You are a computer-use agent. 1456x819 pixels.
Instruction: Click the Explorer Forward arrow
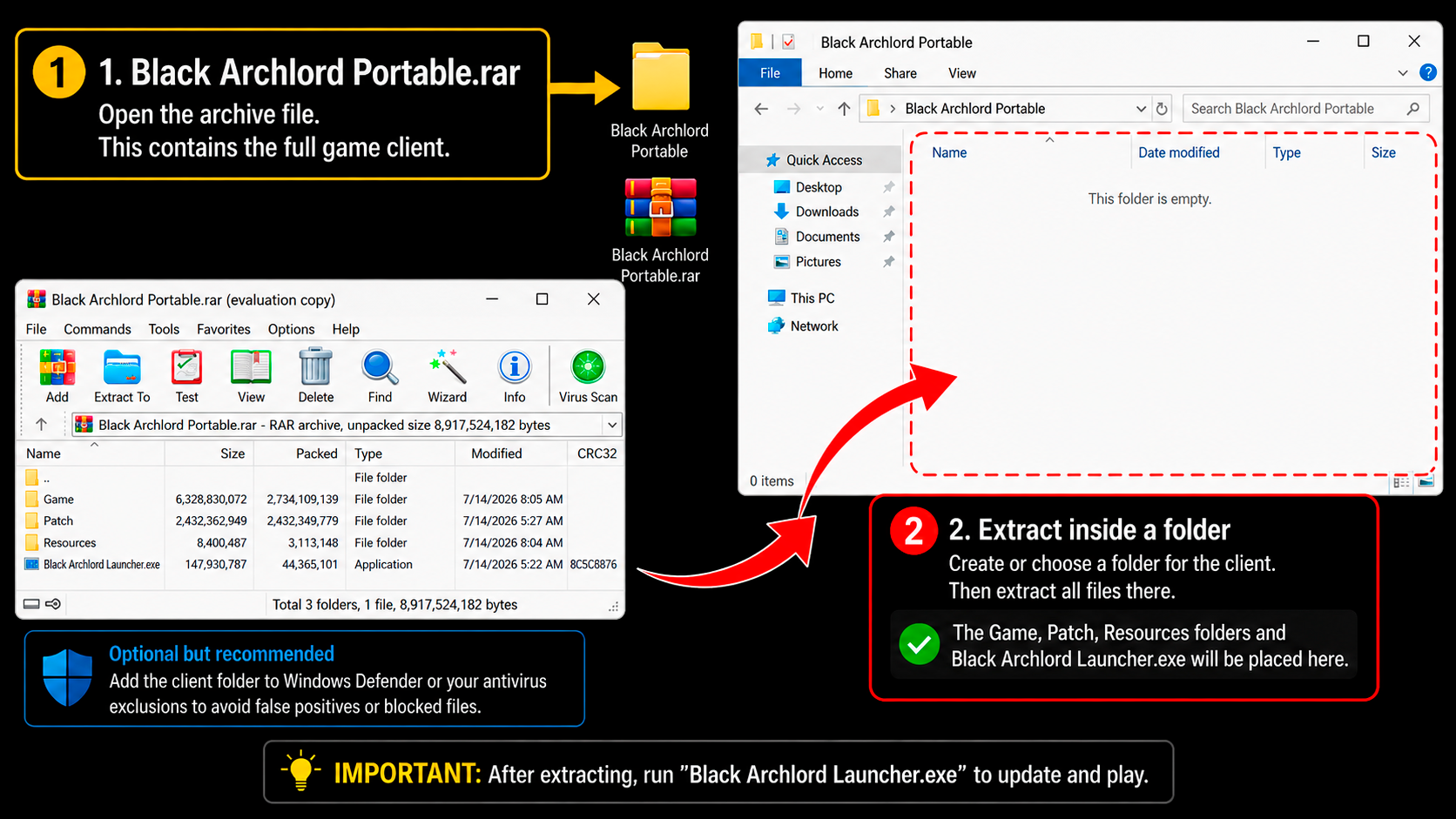pyautogui.click(x=793, y=109)
